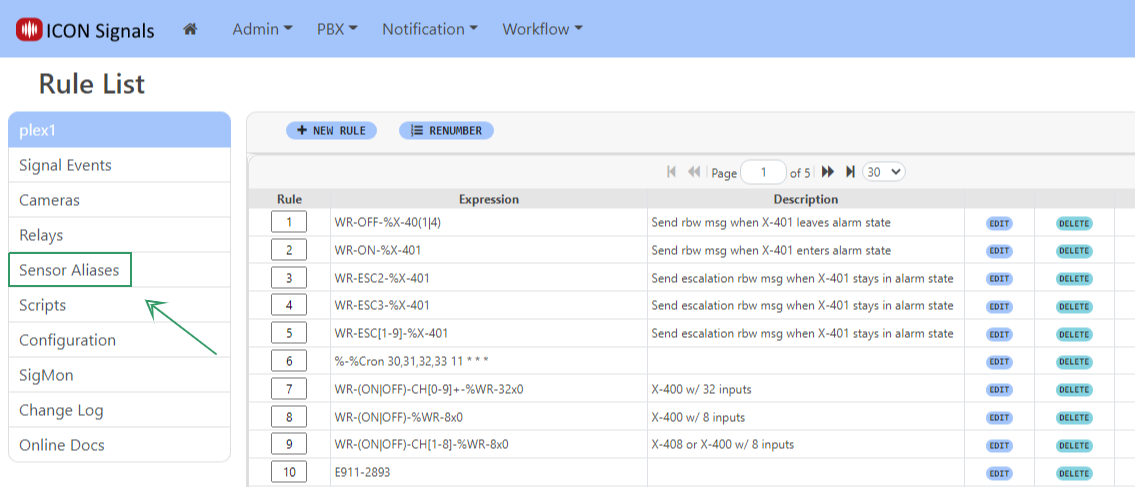
Task: Select Signal Events in sidebar
Action: click(x=65, y=165)
